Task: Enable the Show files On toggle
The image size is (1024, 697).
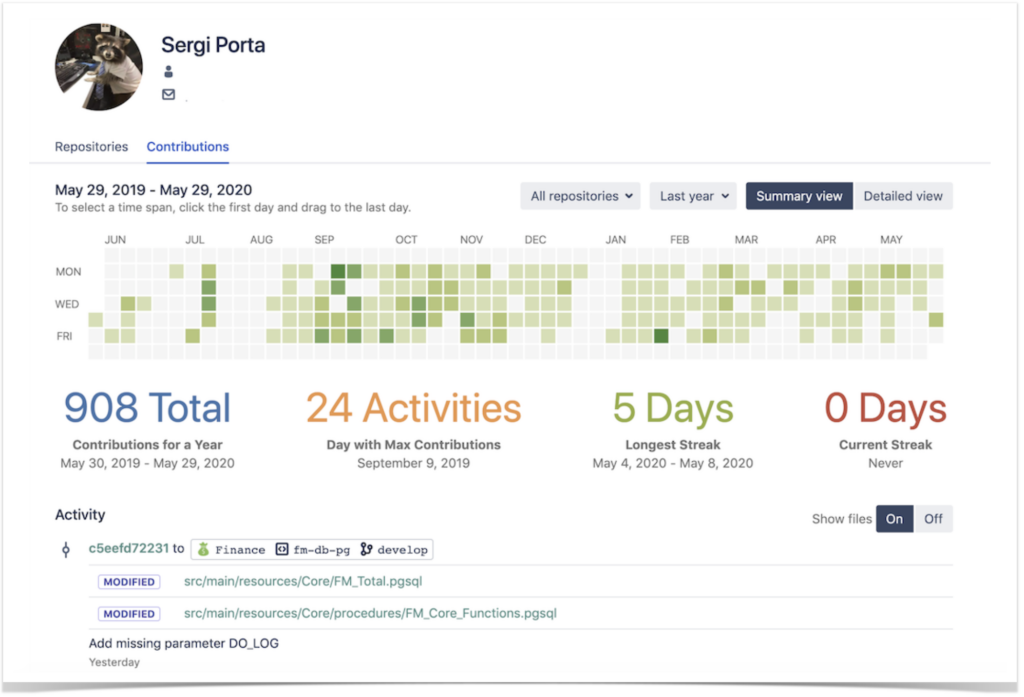Action: (x=894, y=518)
